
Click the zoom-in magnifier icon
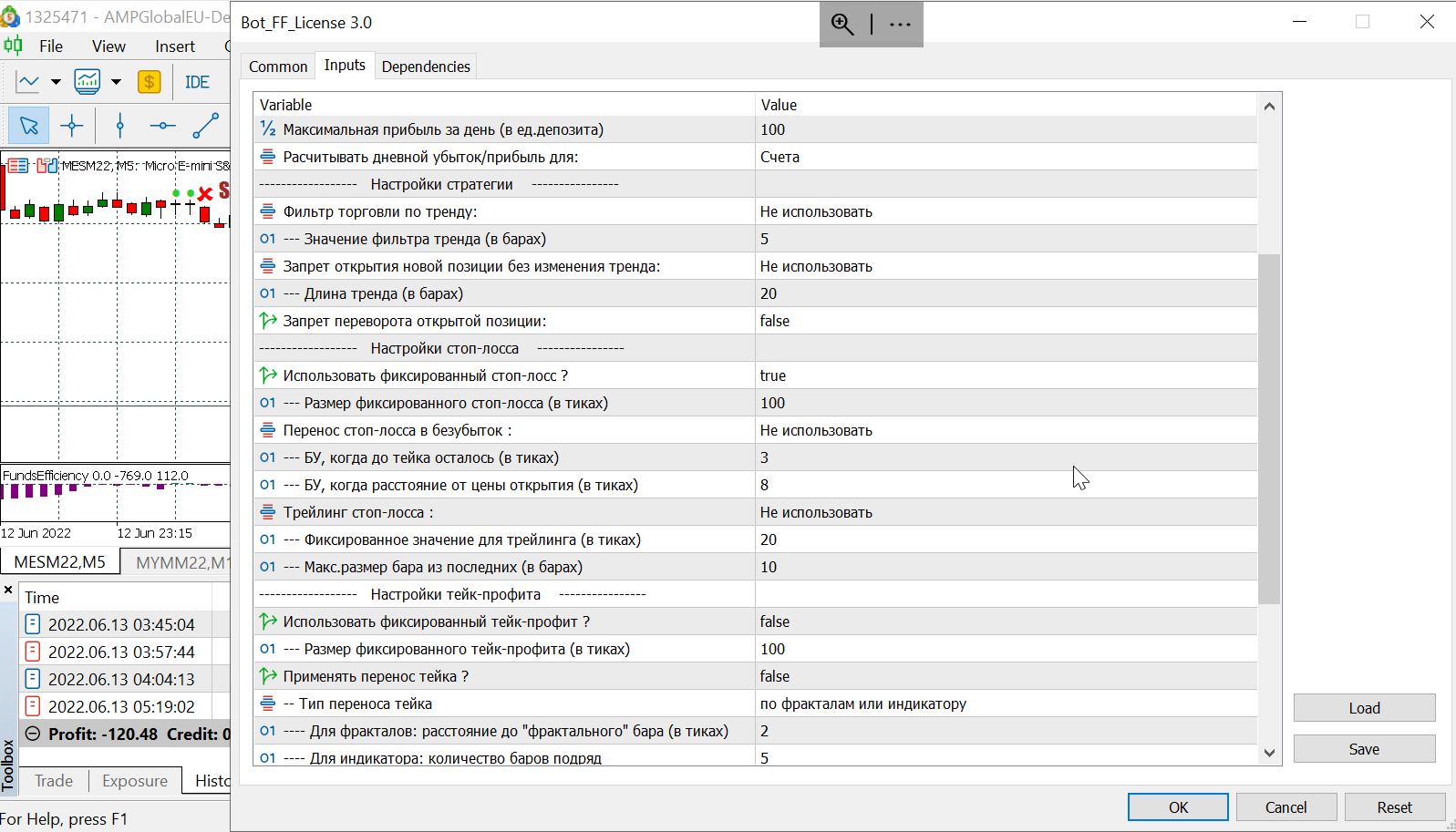click(x=842, y=25)
